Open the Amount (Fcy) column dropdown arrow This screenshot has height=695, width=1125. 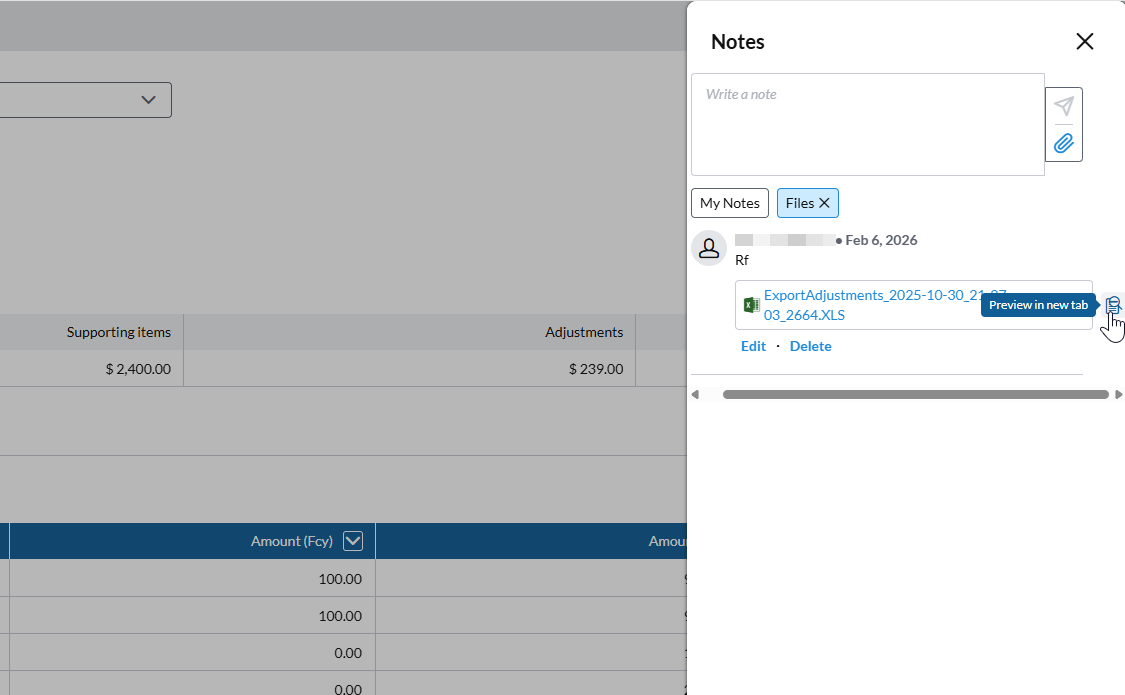(352, 541)
